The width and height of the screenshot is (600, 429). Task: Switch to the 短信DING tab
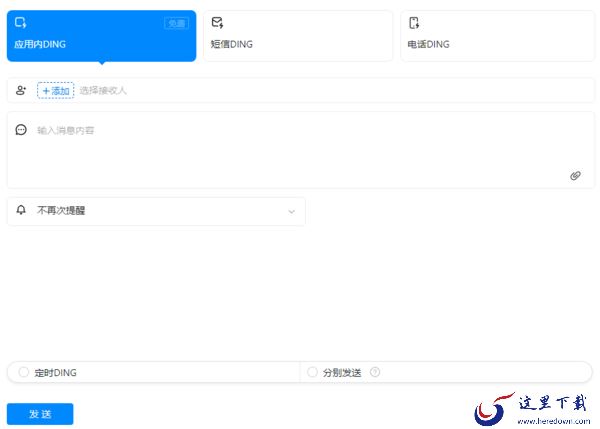tap(298, 36)
